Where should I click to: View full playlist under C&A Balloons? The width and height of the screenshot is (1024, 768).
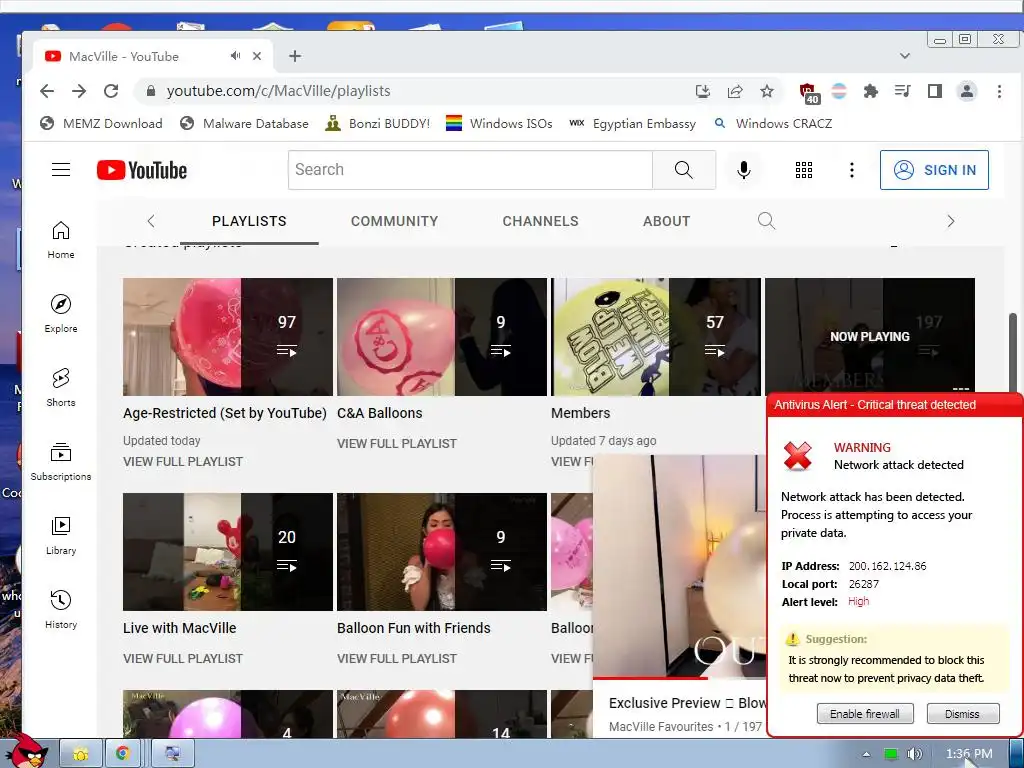397,443
